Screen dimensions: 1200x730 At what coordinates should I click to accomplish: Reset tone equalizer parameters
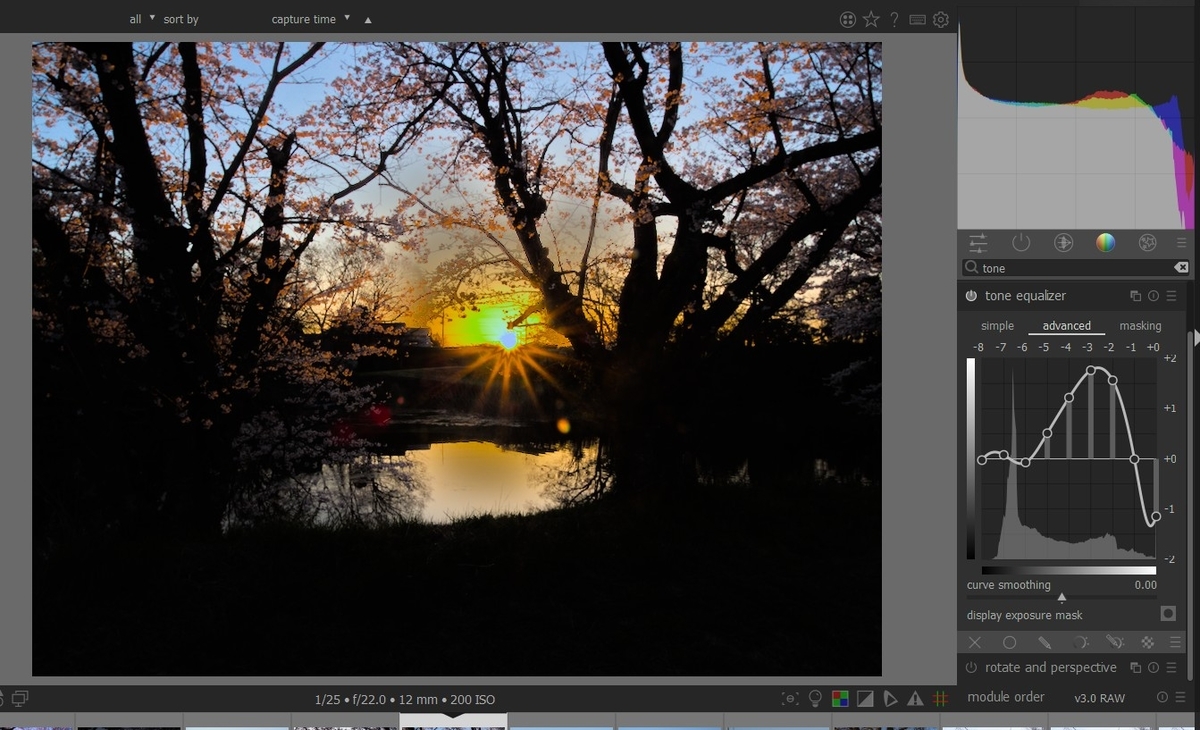1153,296
